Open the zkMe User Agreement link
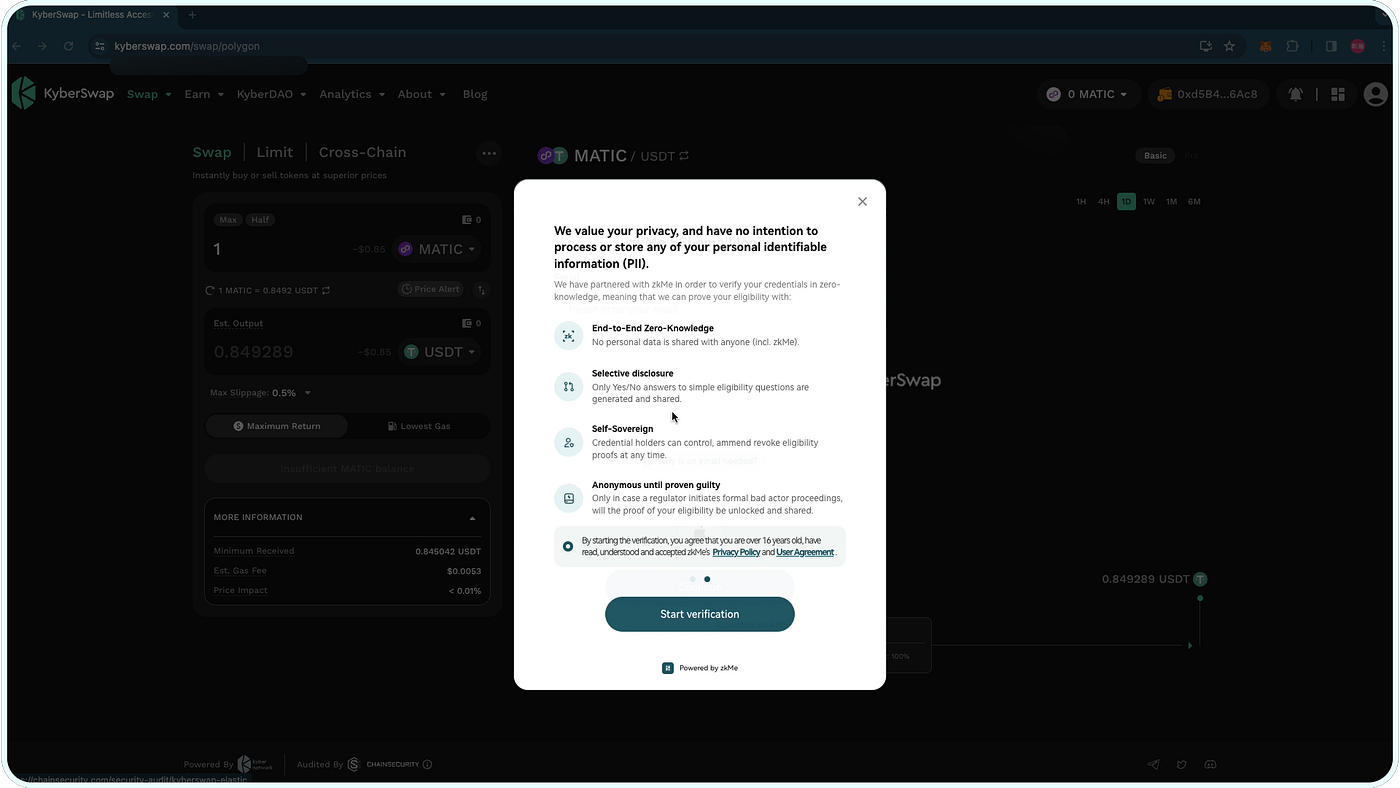1400x788 pixels. tap(805, 552)
